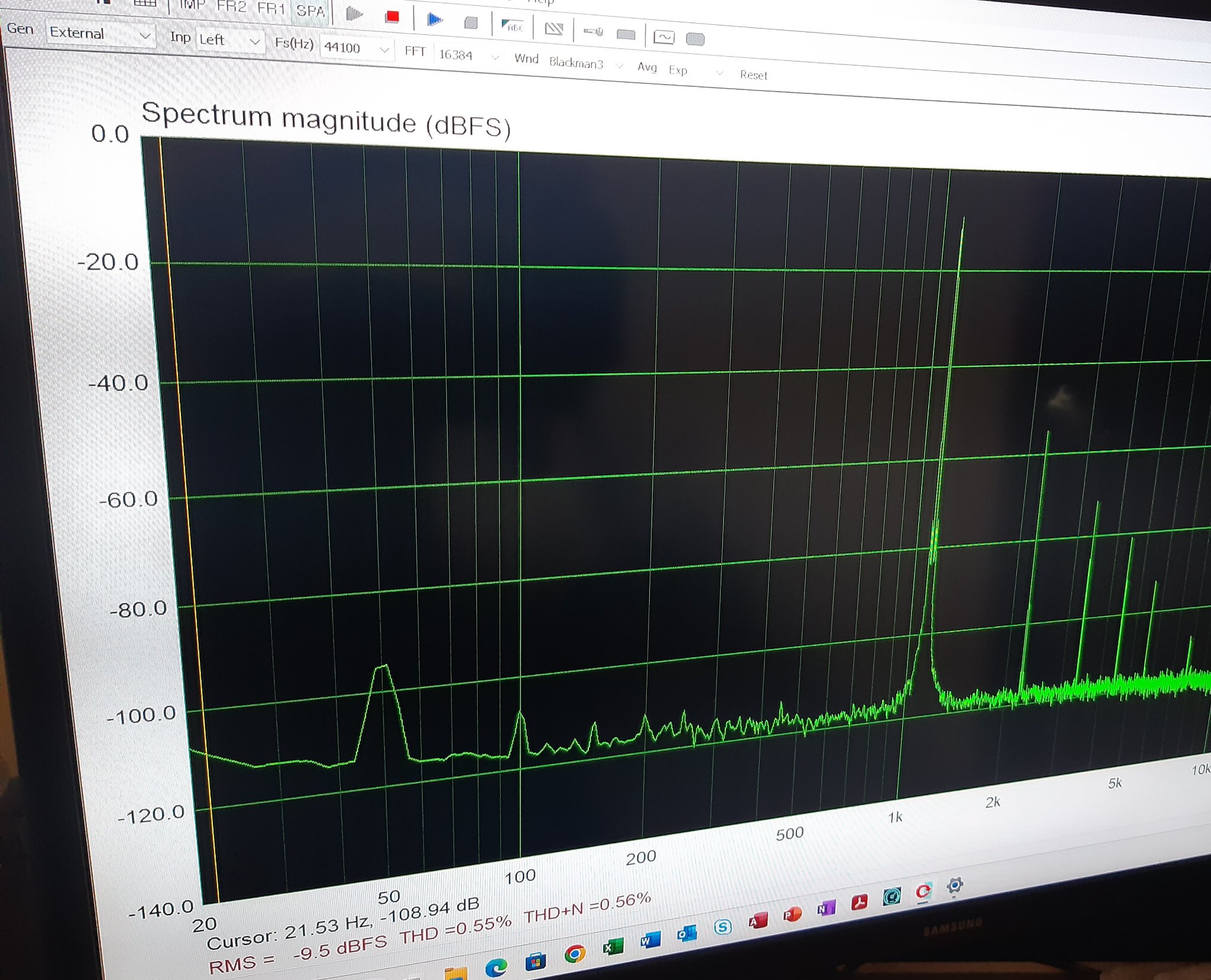
Task: Click the gray rectangle icon after key icon
Action: (626, 34)
